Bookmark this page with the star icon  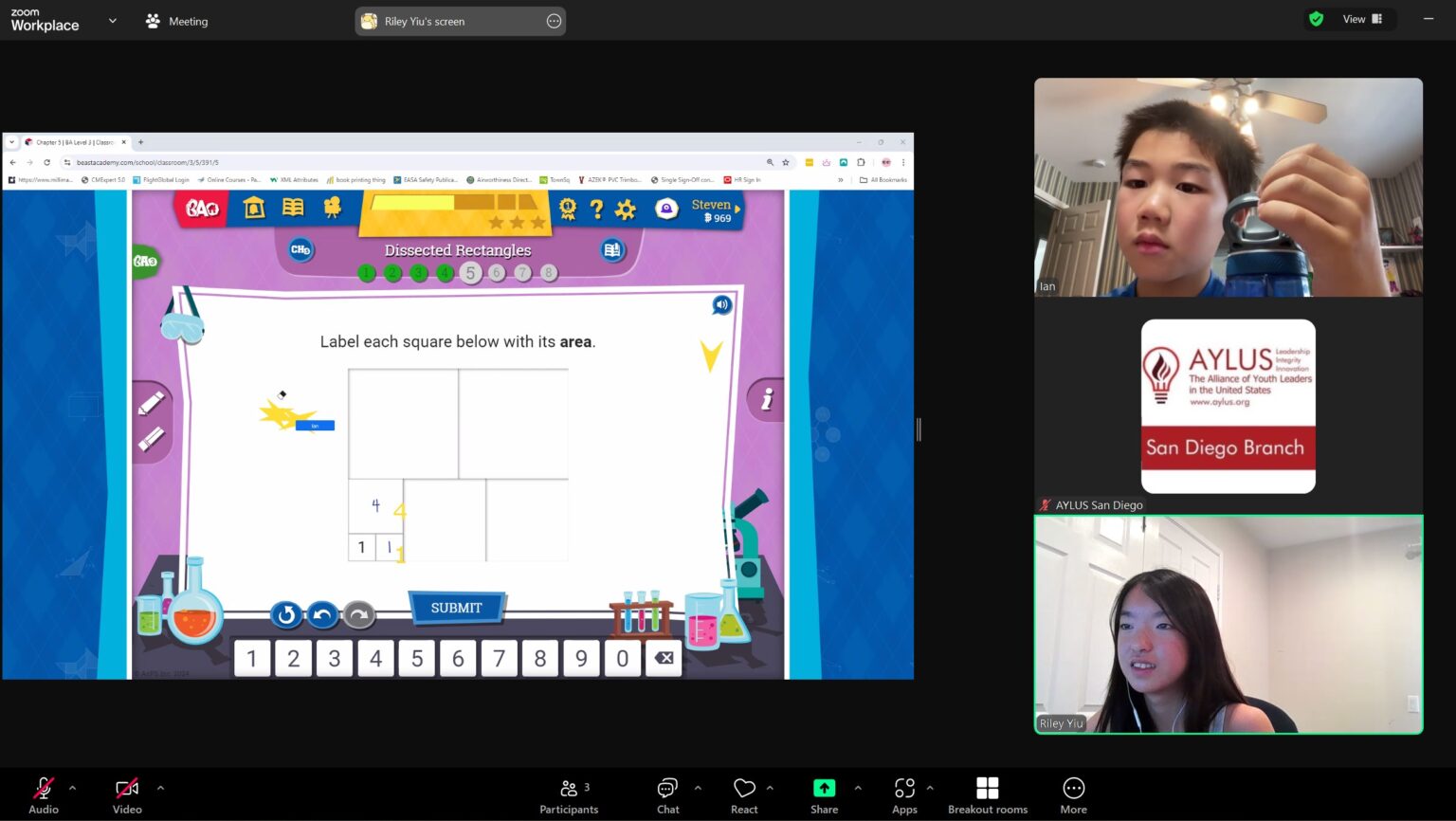[x=785, y=162]
